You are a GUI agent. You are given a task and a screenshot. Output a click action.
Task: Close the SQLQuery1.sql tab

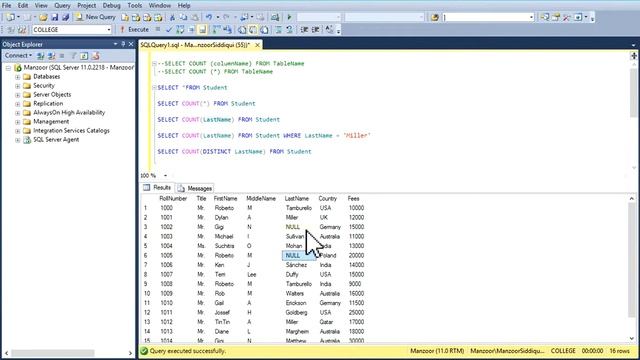[258, 45]
